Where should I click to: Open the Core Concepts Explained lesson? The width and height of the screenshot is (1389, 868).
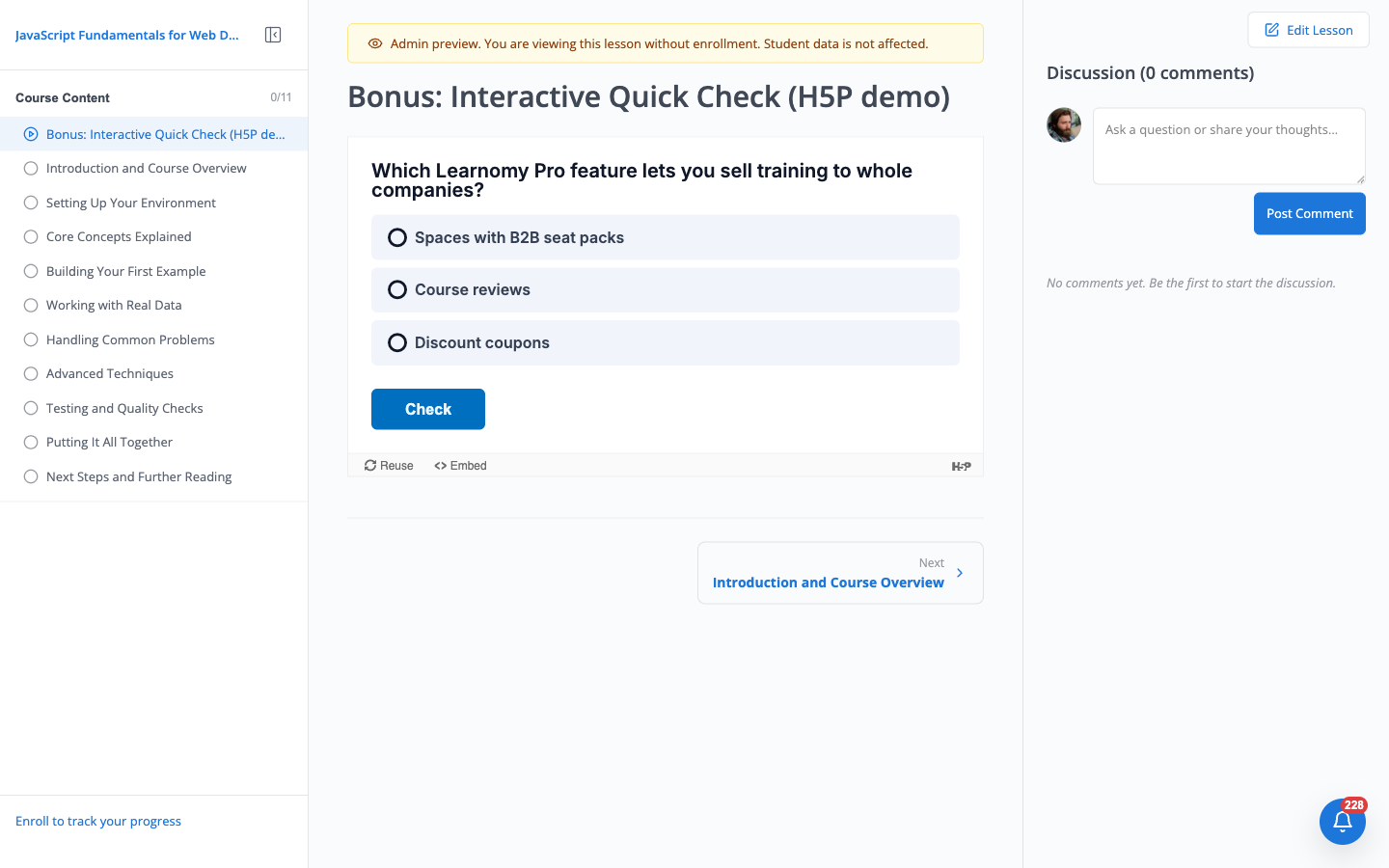click(x=154, y=237)
